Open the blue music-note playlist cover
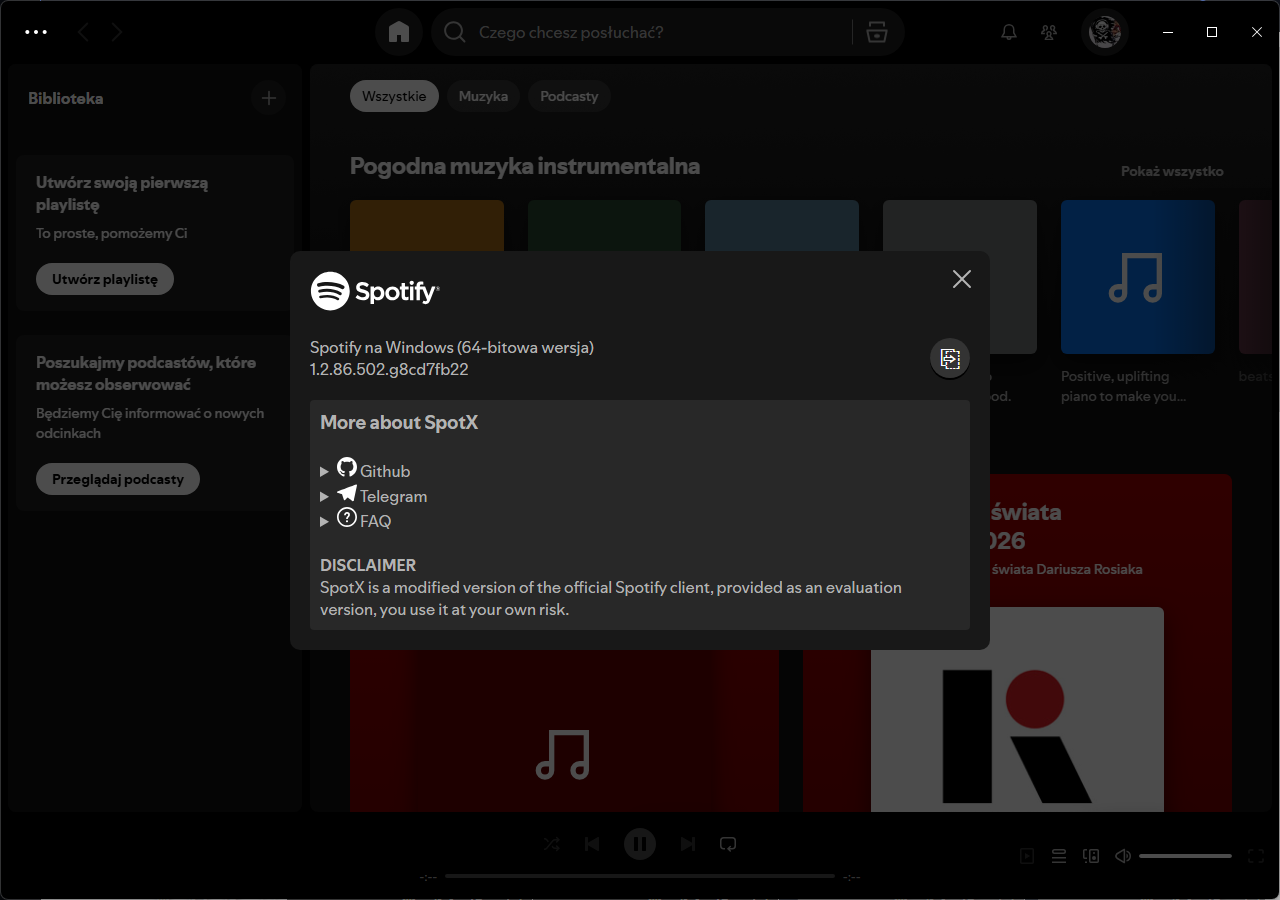 coord(1138,277)
